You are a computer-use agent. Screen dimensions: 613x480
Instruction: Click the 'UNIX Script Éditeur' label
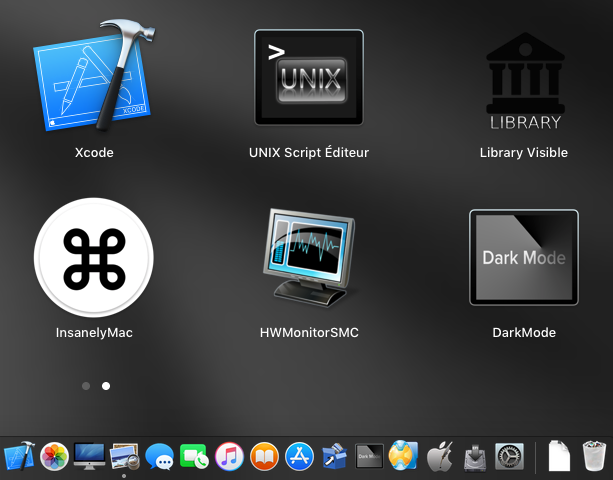[x=309, y=152]
